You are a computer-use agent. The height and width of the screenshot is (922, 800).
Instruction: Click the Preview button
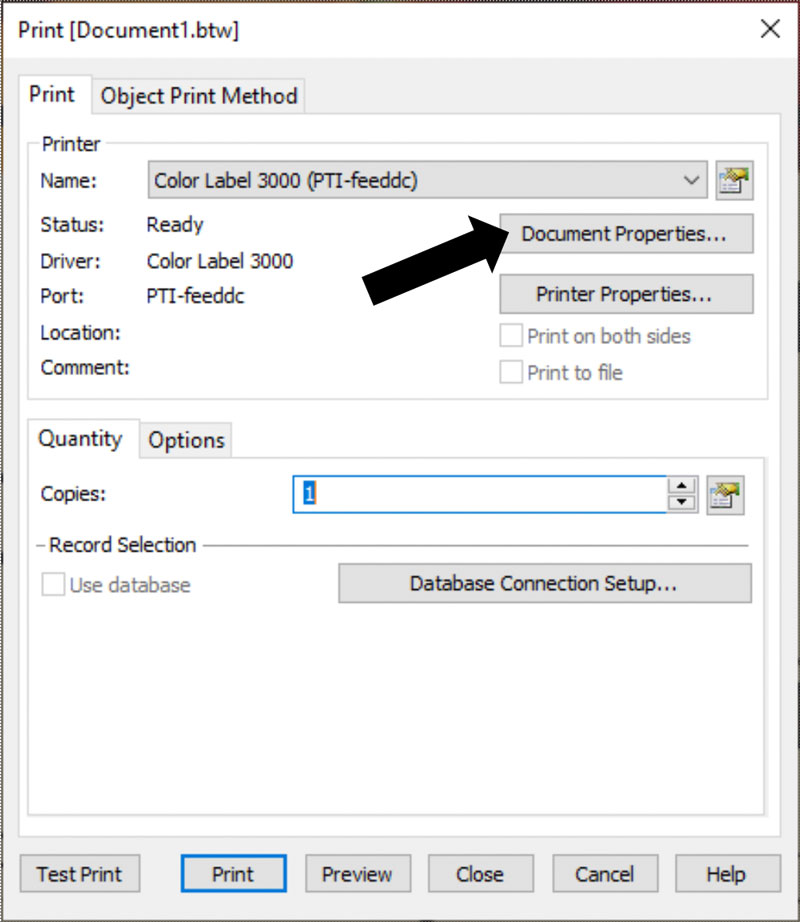357,874
